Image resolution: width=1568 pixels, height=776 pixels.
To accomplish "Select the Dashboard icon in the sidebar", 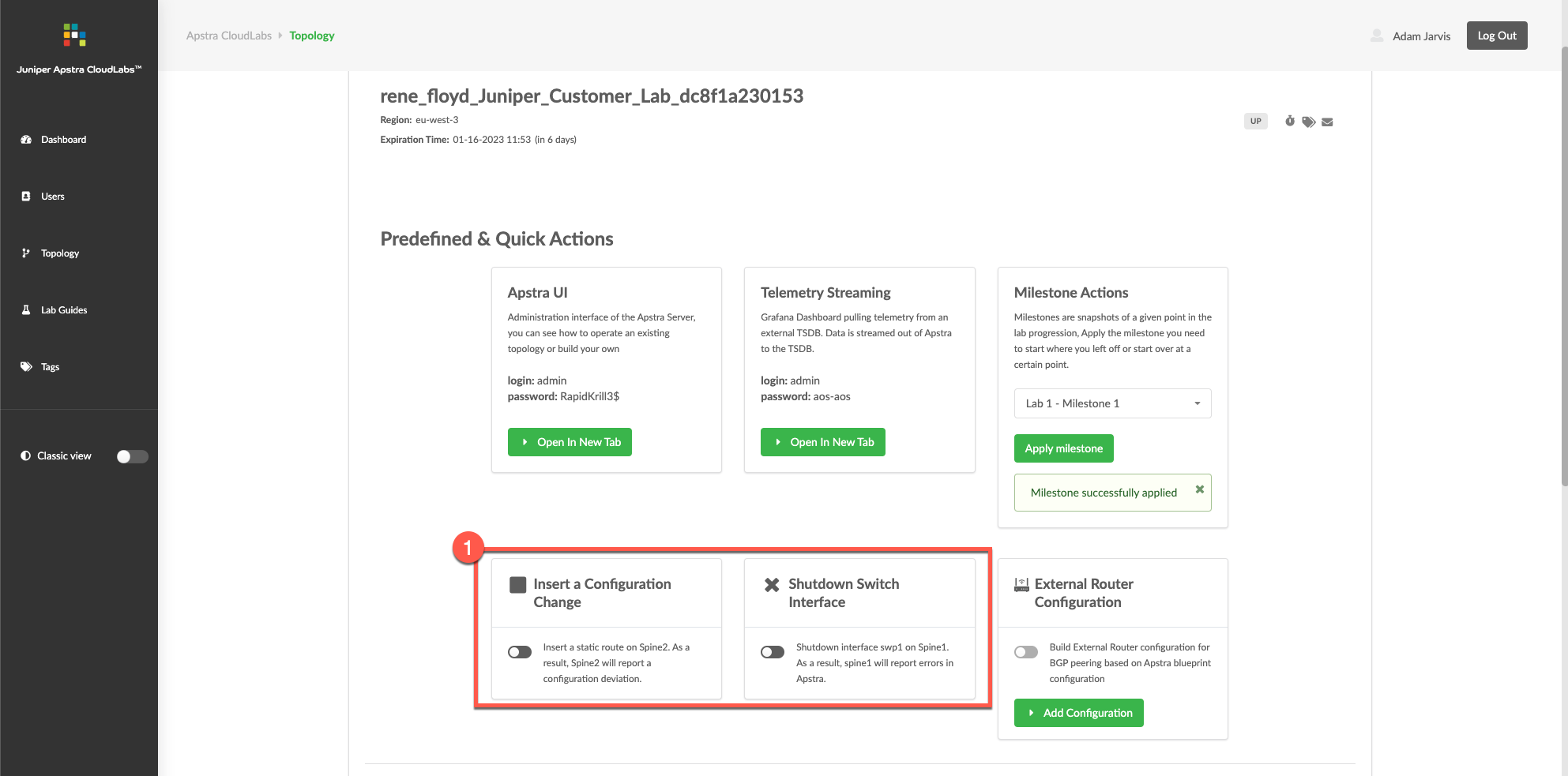I will click(28, 139).
